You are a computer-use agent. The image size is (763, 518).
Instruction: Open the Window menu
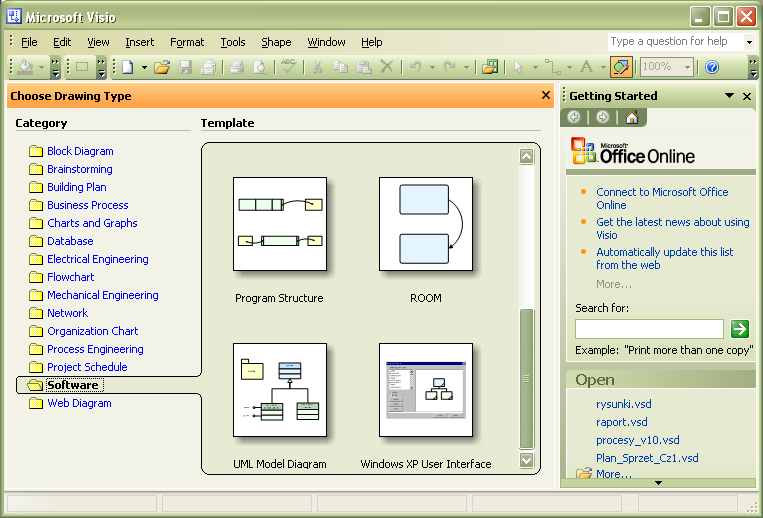(326, 42)
